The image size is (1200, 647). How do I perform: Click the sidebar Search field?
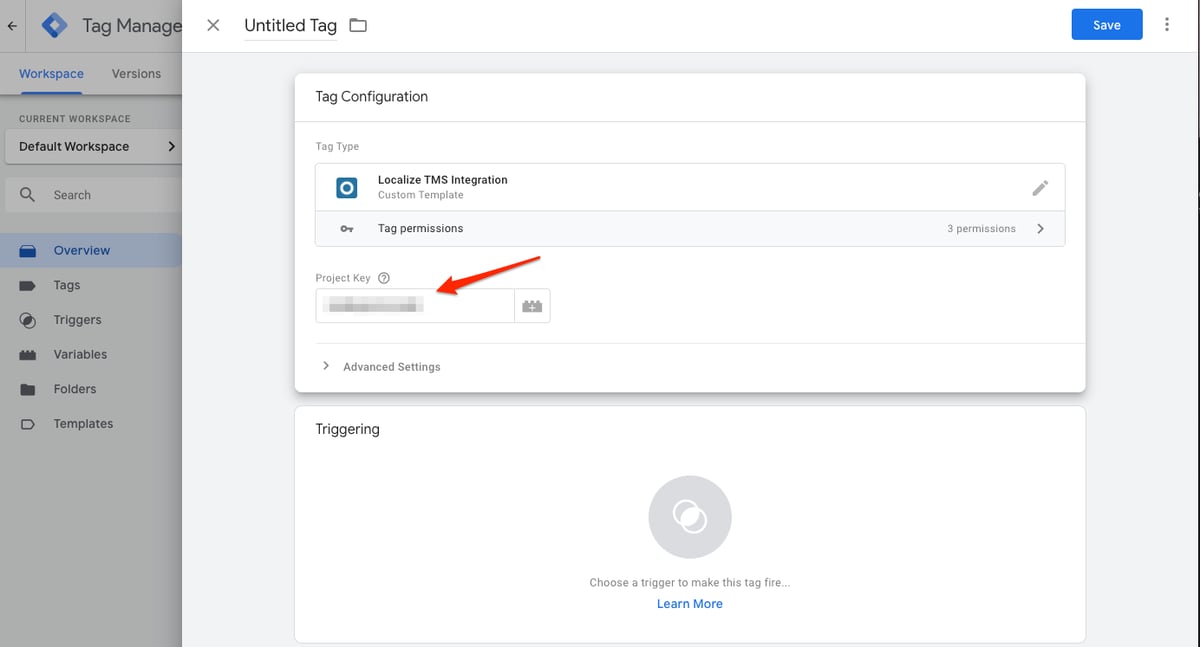pos(93,195)
